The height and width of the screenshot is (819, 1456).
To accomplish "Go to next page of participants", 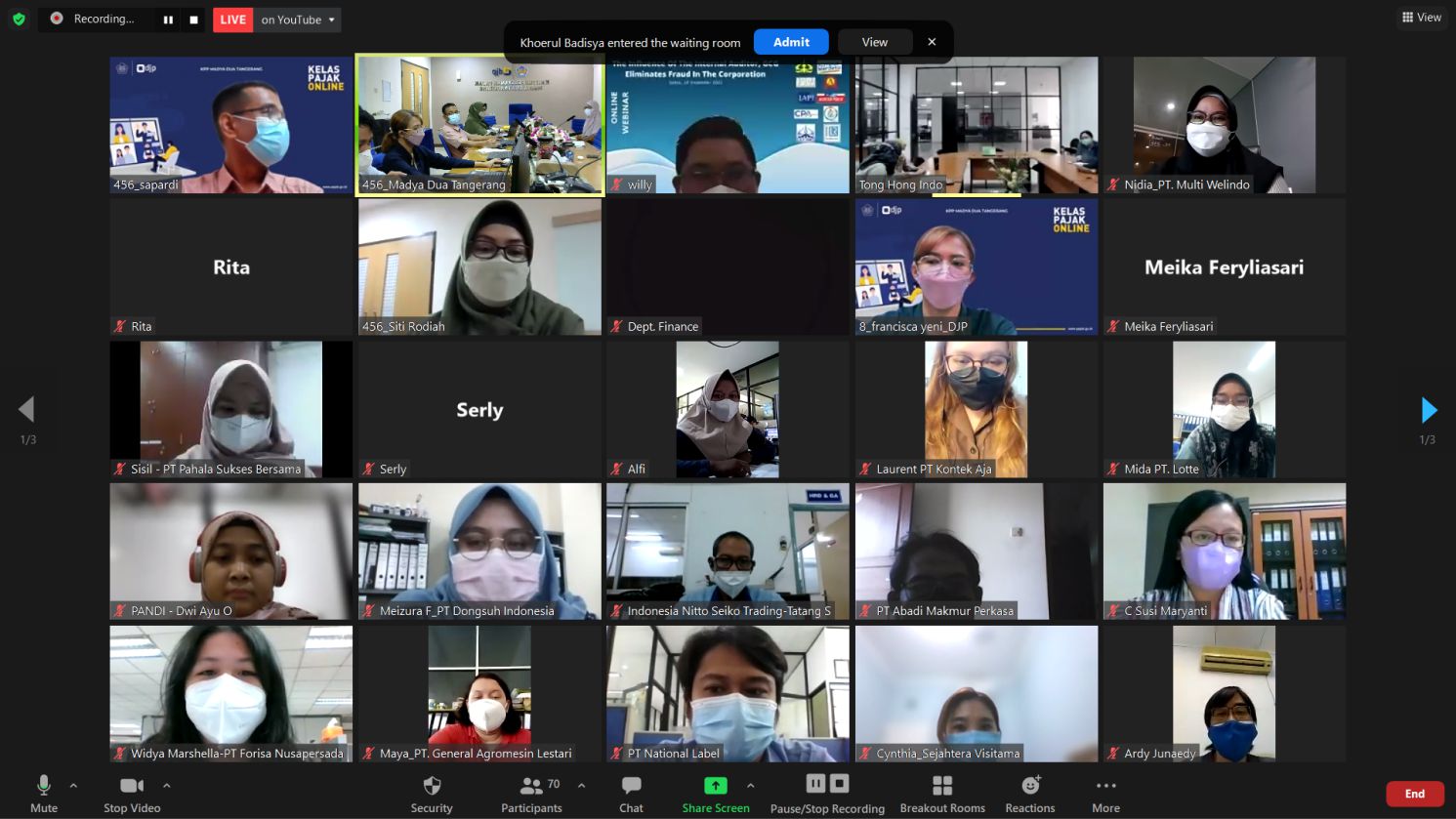I will (1429, 410).
